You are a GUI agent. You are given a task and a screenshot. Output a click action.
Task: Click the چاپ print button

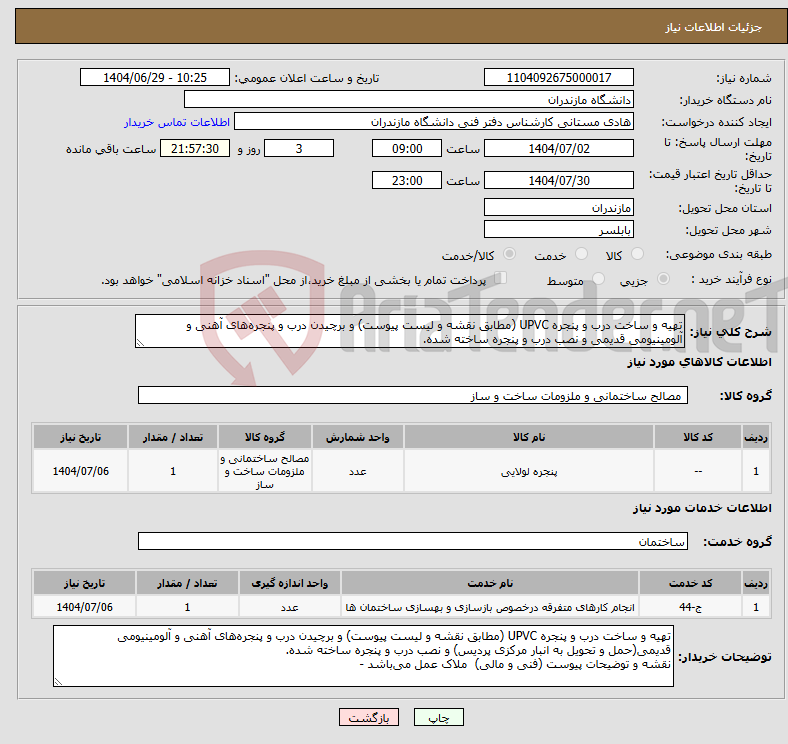(x=439, y=717)
